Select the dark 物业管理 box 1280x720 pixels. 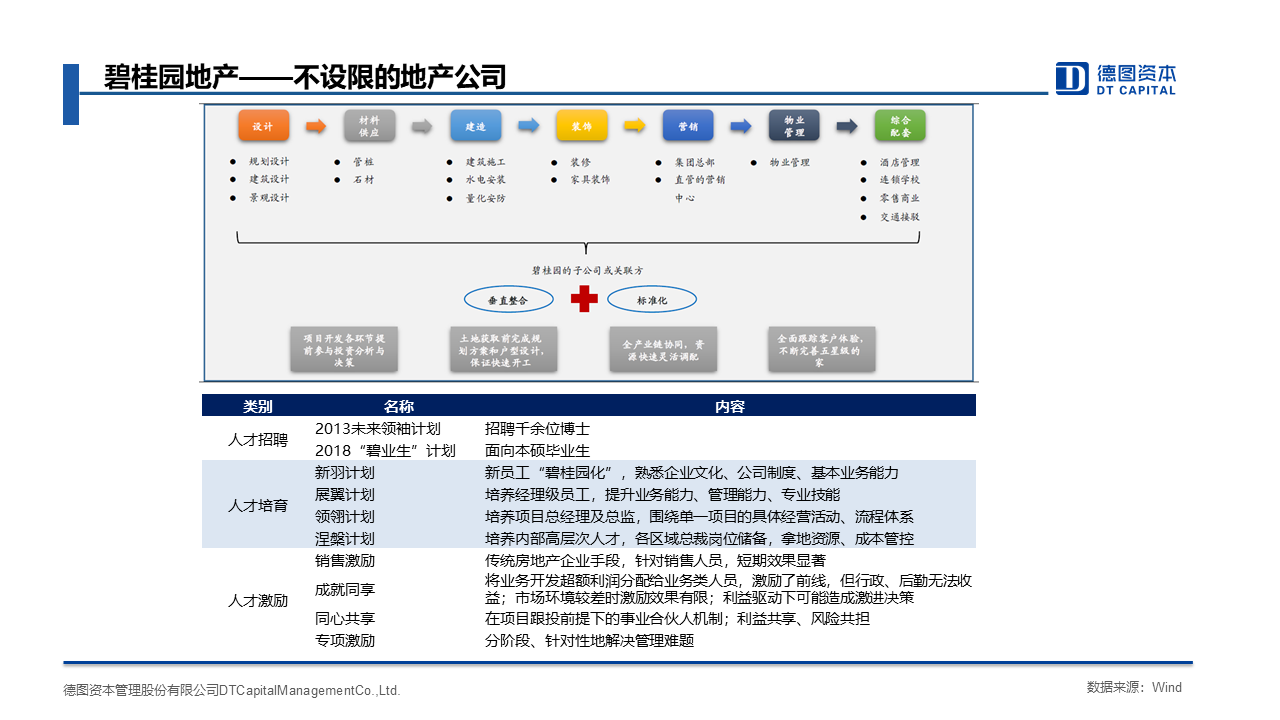(x=794, y=126)
